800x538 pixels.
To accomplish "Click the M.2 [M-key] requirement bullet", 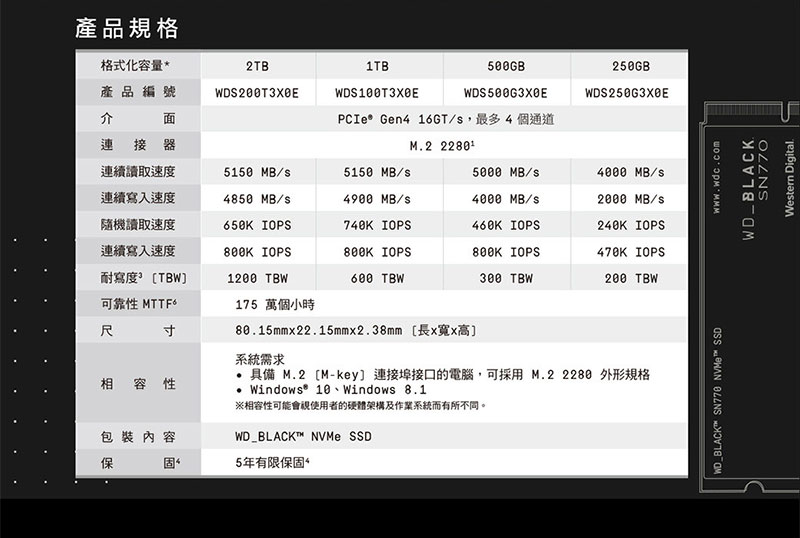I will coord(442,375).
